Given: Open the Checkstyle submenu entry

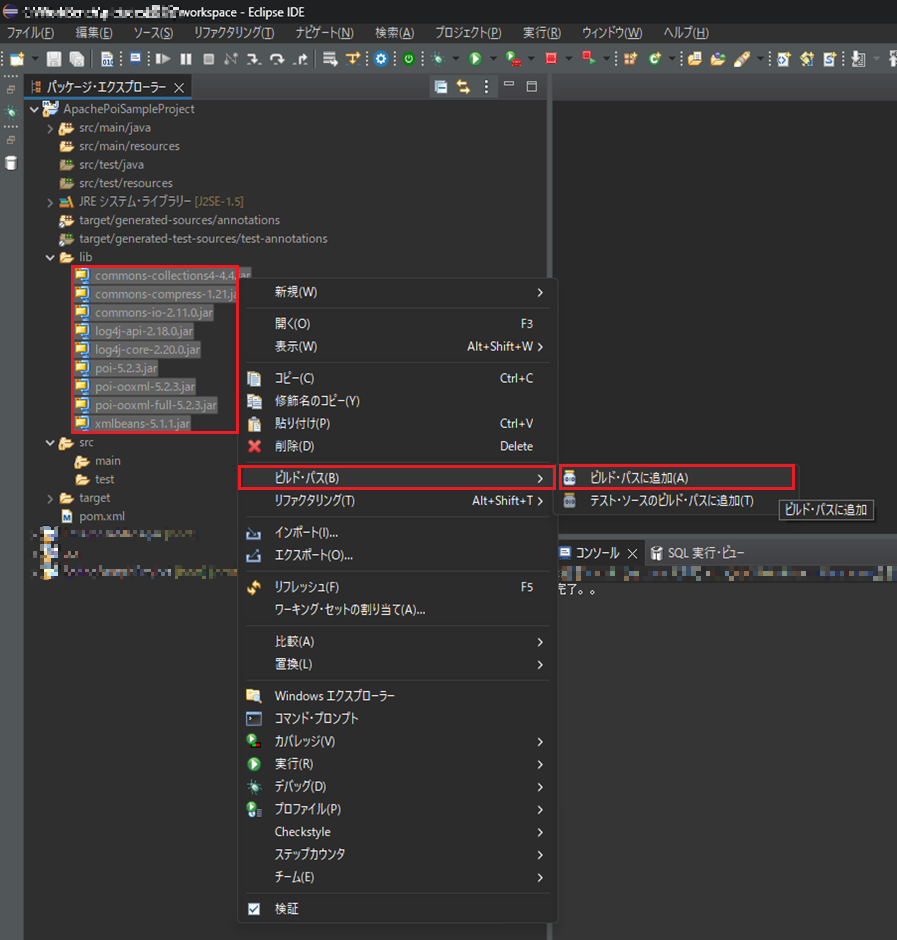Looking at the screenshot, I should 396,832.
